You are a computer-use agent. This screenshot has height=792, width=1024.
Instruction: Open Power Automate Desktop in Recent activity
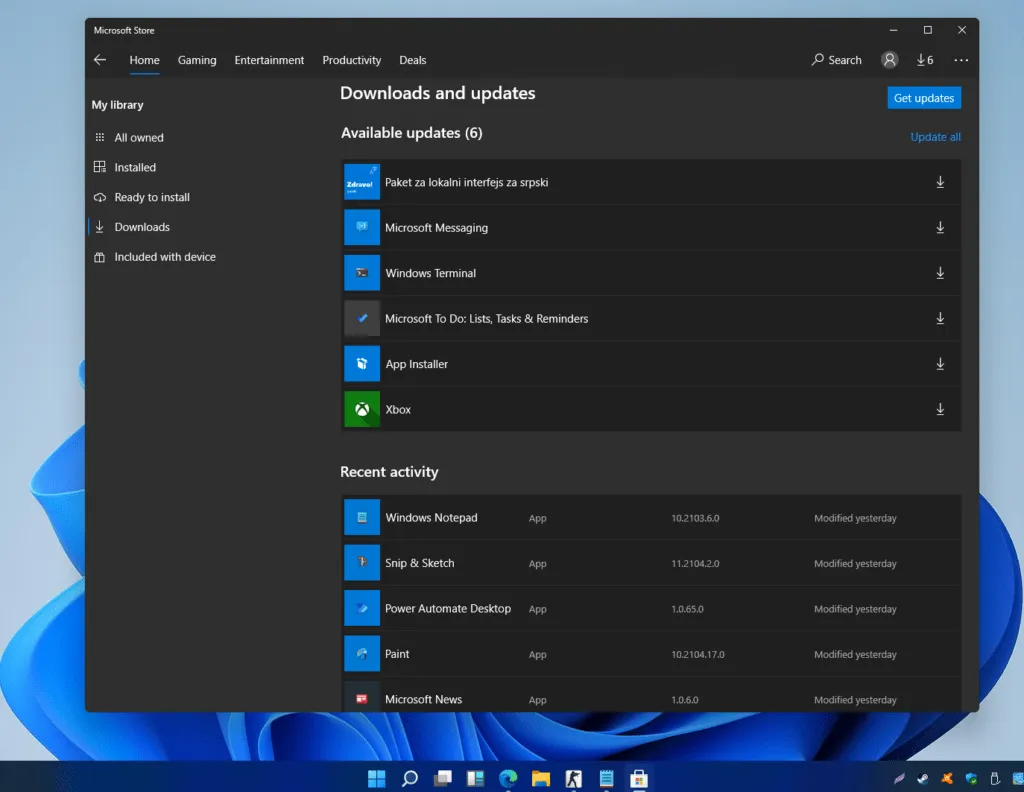(448, 609)
